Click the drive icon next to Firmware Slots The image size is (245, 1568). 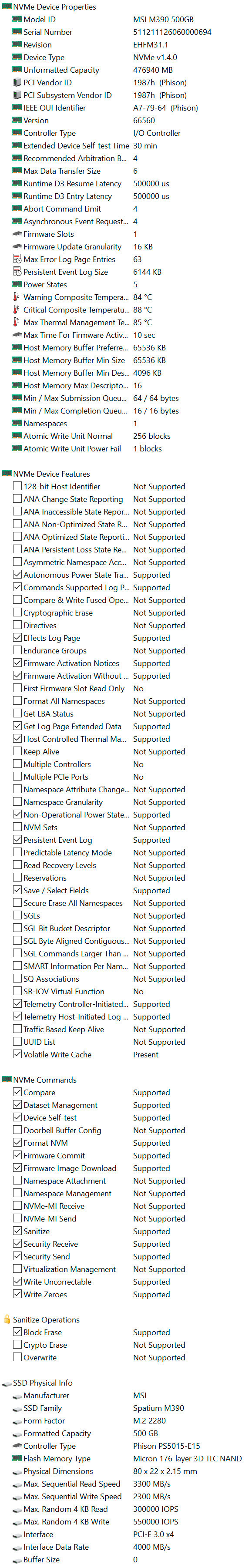(x=17, y=234)
